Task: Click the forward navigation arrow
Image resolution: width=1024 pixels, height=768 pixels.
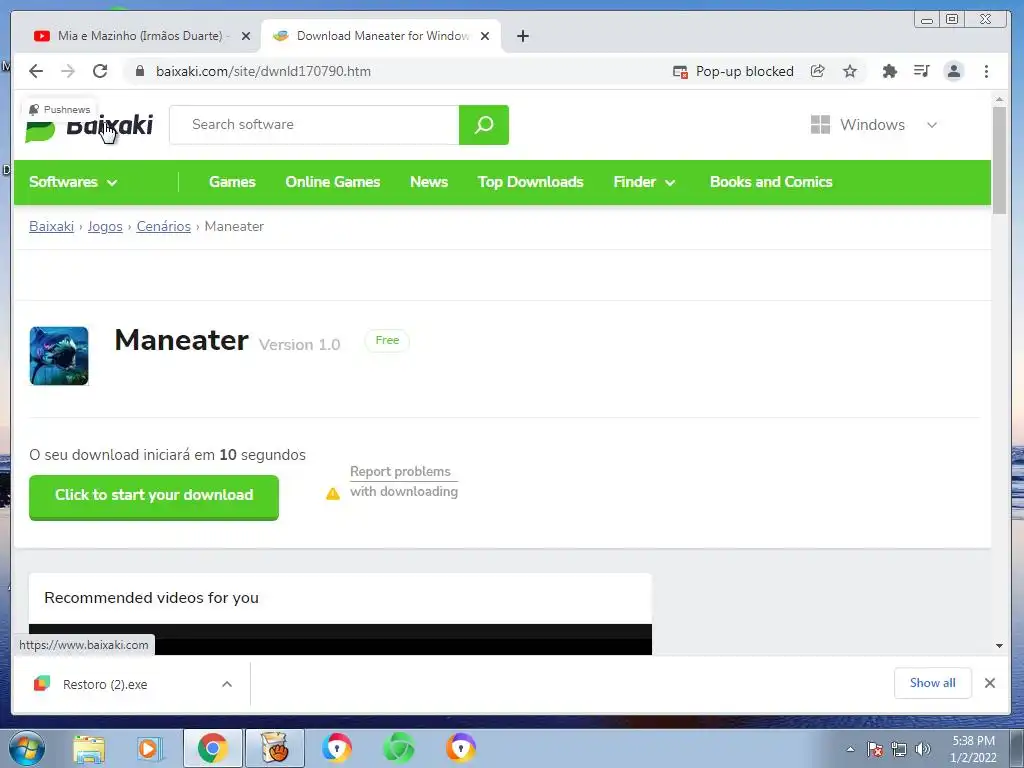Action: pos(68,71)
